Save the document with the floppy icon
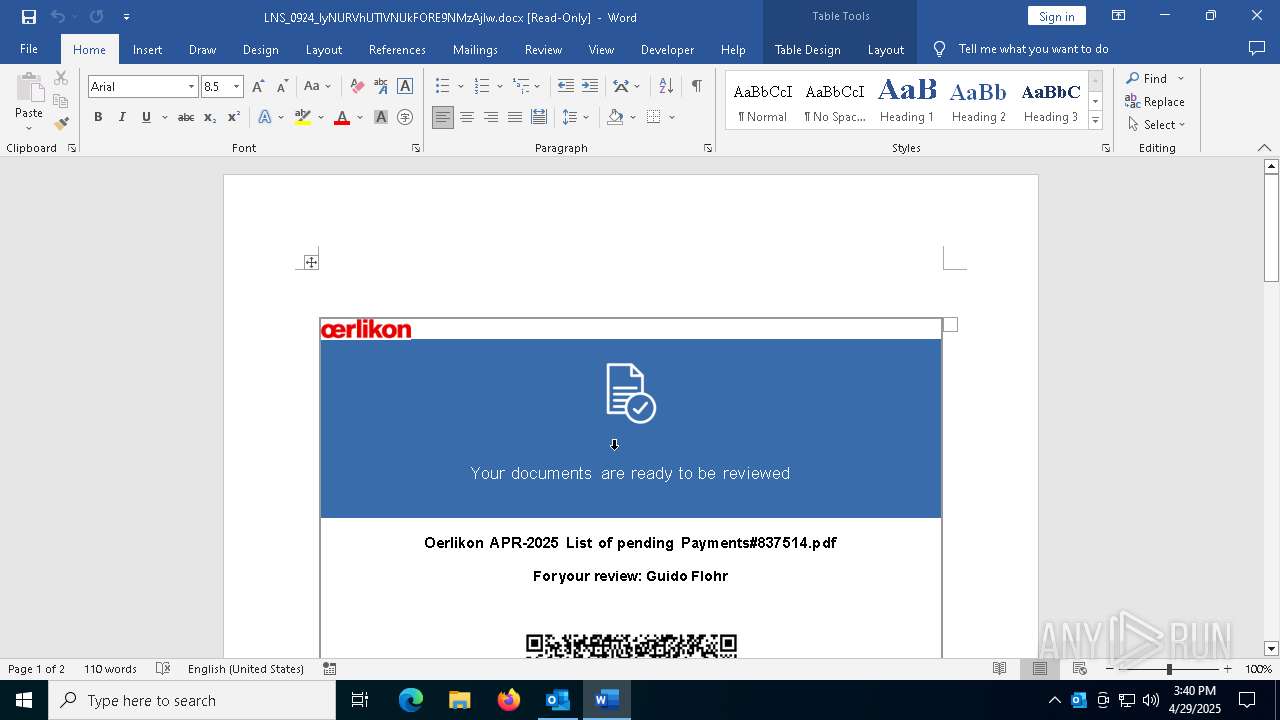Screen dimensions: 1280x720 point(29,17)
